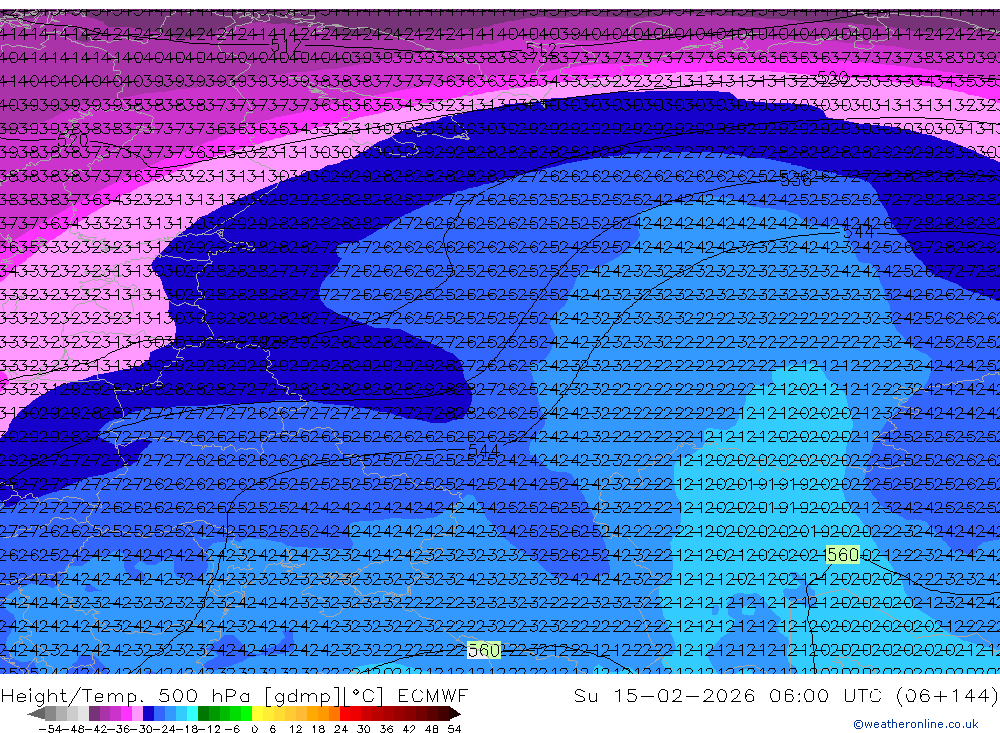This screenshot has width=1000, height=733.
Task: Click the '(06+144)' forecast run label
Action: tap(946, 695)
